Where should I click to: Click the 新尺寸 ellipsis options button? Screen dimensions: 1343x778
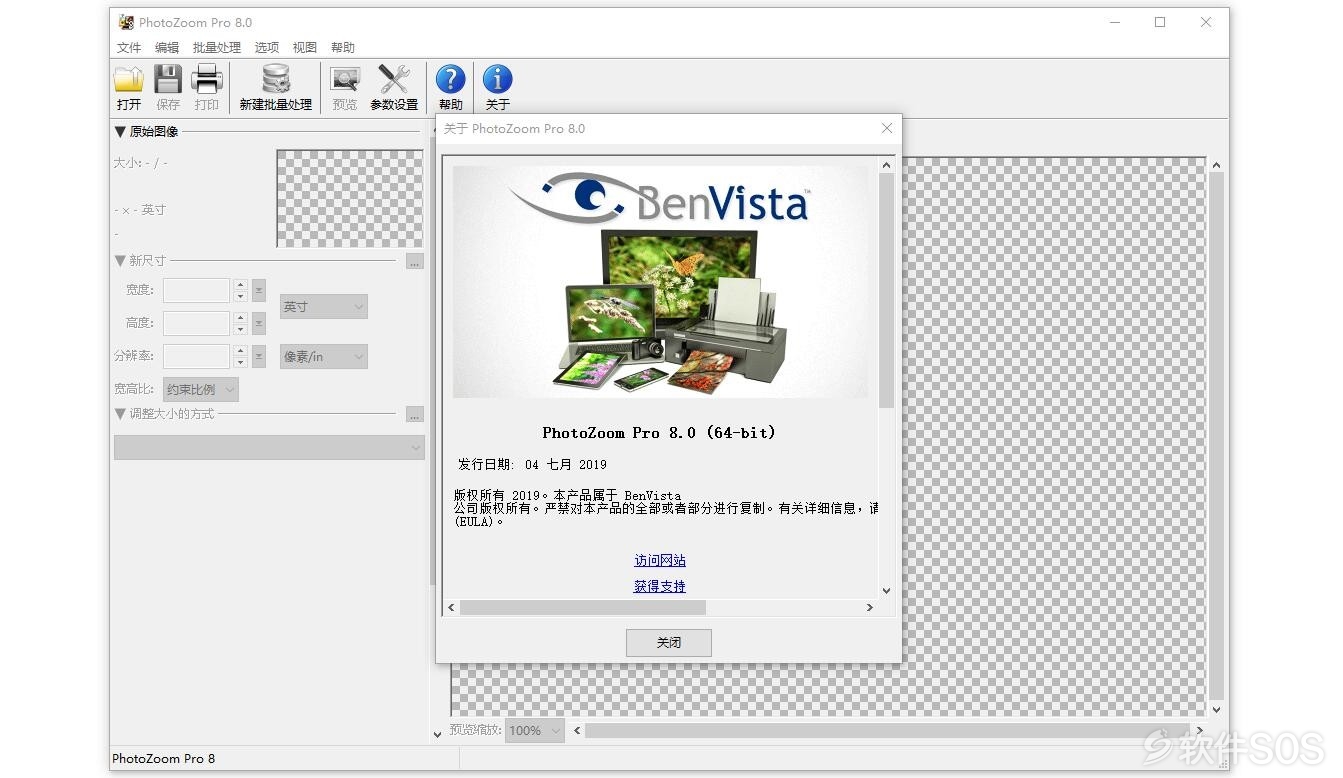pos(415,261)
